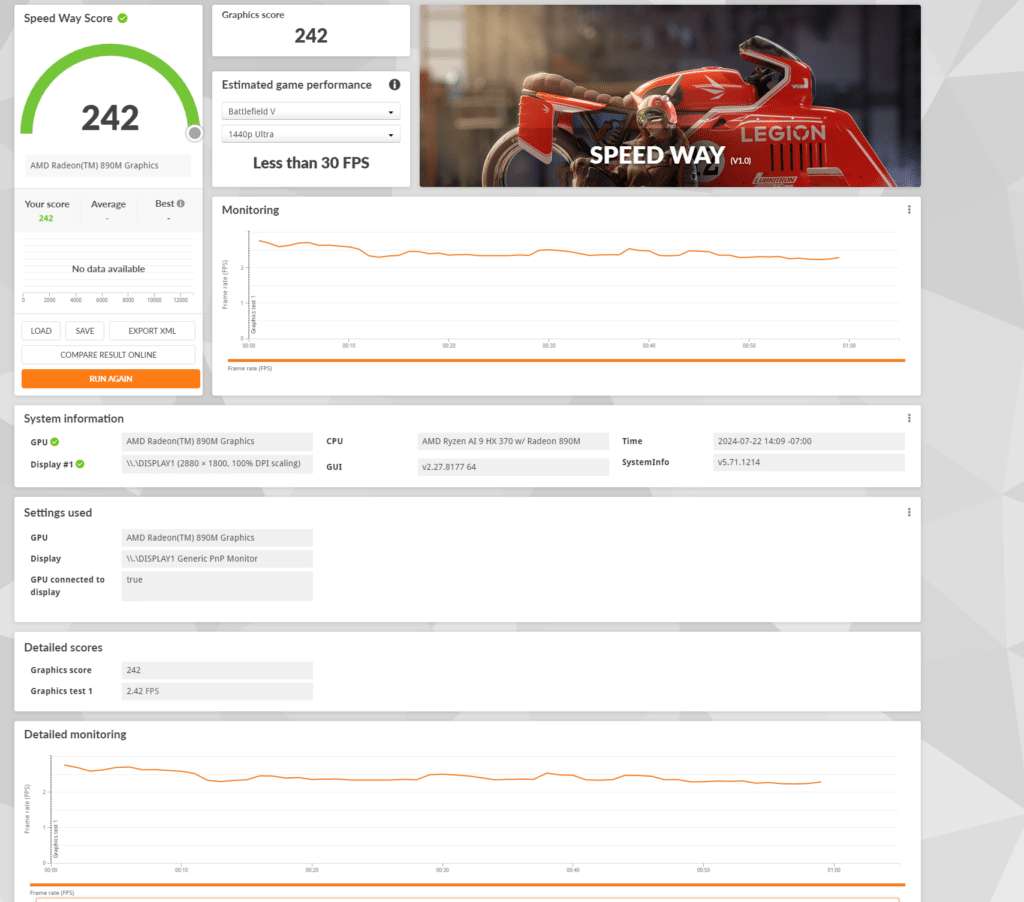Select the Time value 2024-07-22 14:09
This screenshot has width=1024, height=902.
click(809, 442)
